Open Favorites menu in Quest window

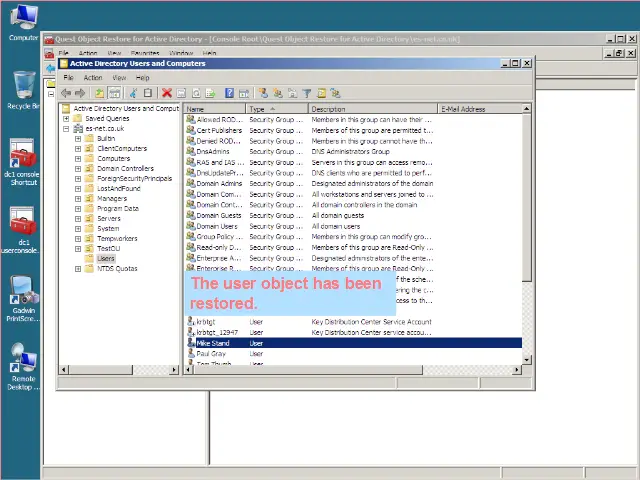coord(145,53)
